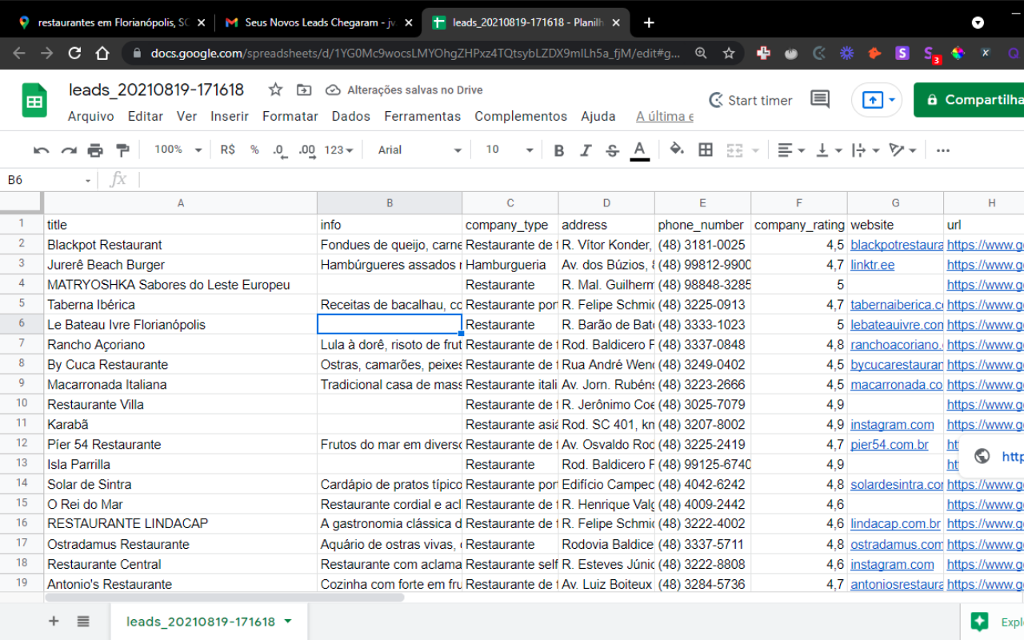Viewport: 1024px width, 640px height.
Task: Open the vertical align dropdown
Action: pyautogui.click(x=827, y=150)
